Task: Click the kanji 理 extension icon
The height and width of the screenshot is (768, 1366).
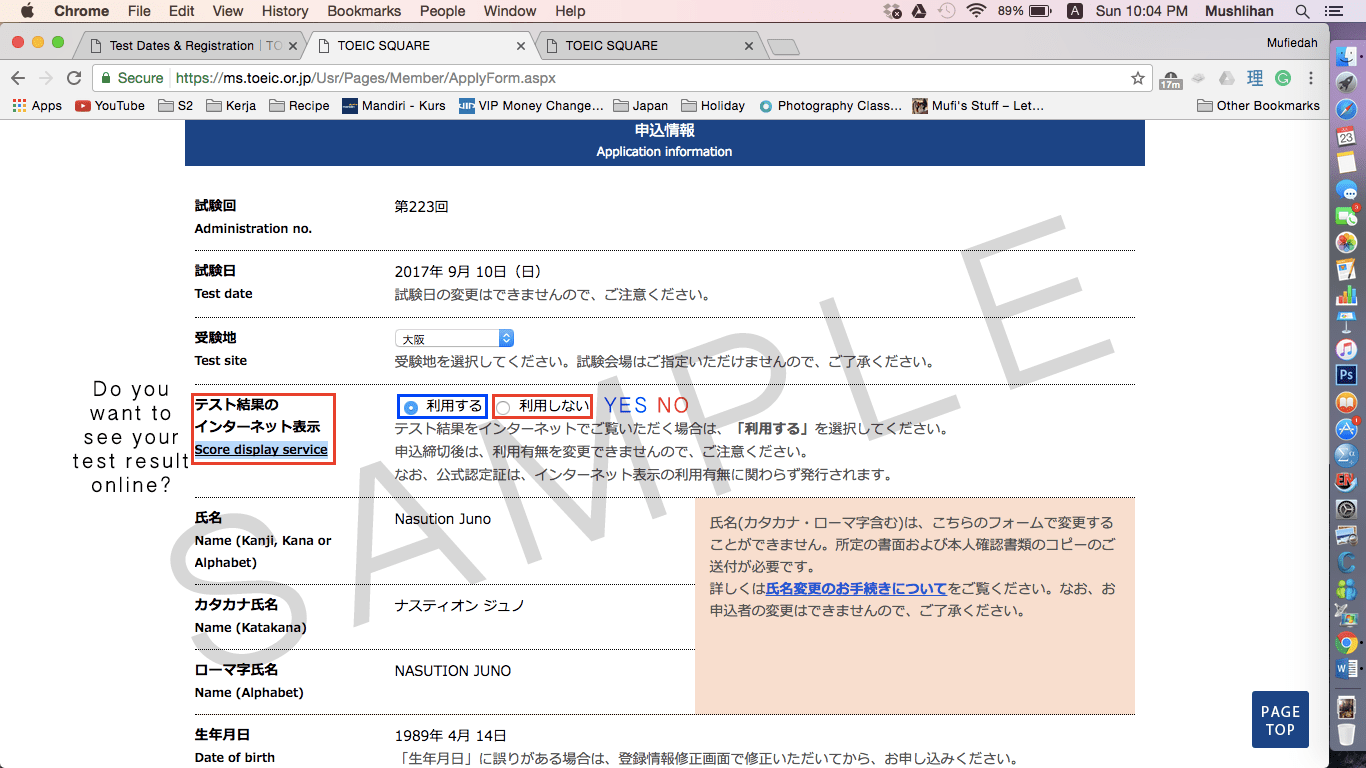Action: [1255, 78]
